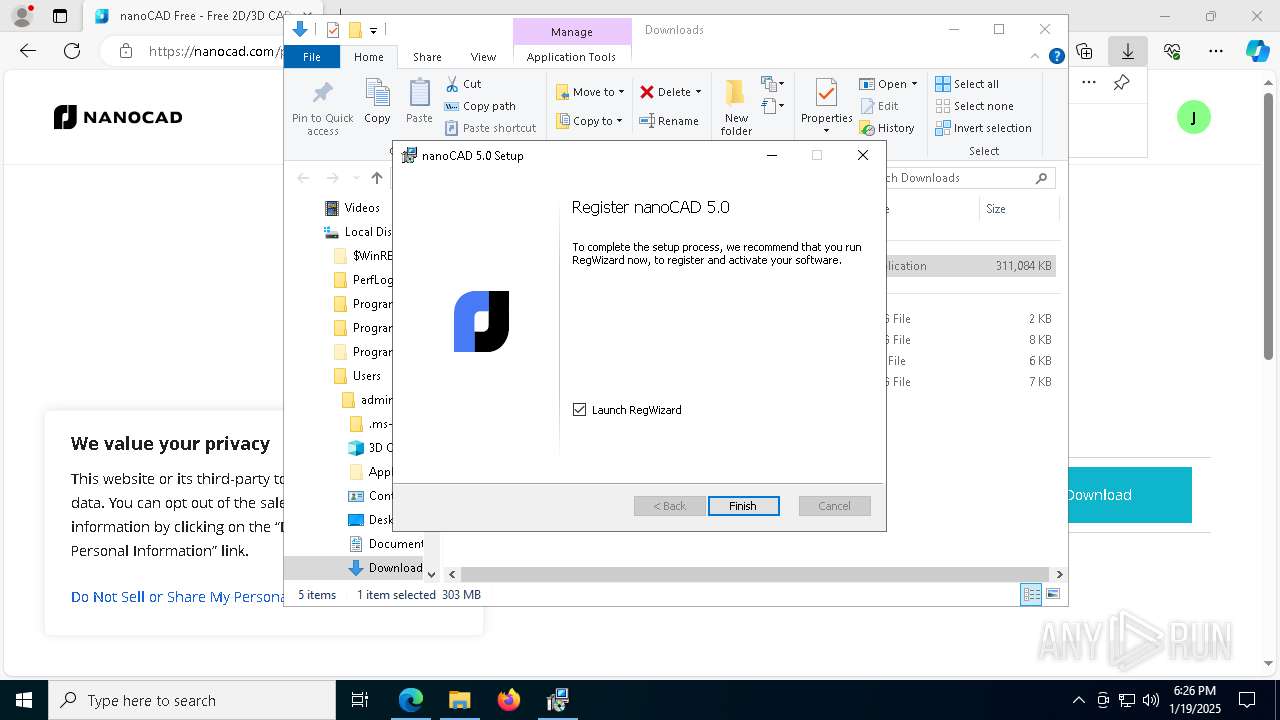Click Select none in ribbon
This screenshot has height=720, width=1280.
click(x=974, y=106)
